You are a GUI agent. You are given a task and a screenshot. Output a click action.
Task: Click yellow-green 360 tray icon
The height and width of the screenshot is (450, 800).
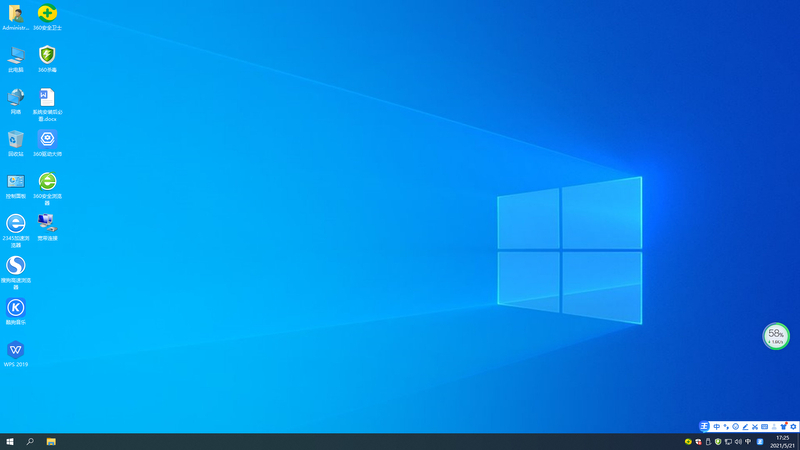tap(688, 442)
